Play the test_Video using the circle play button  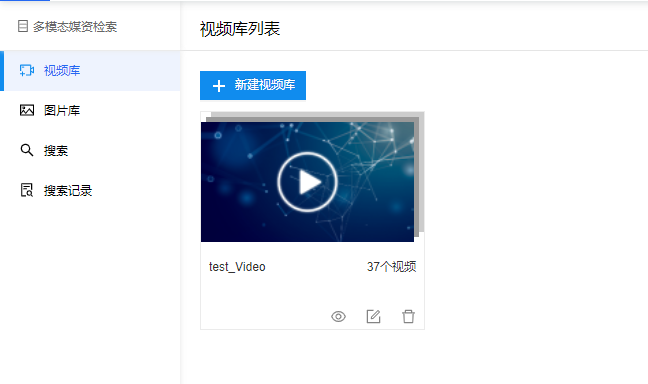click(307, 182)
